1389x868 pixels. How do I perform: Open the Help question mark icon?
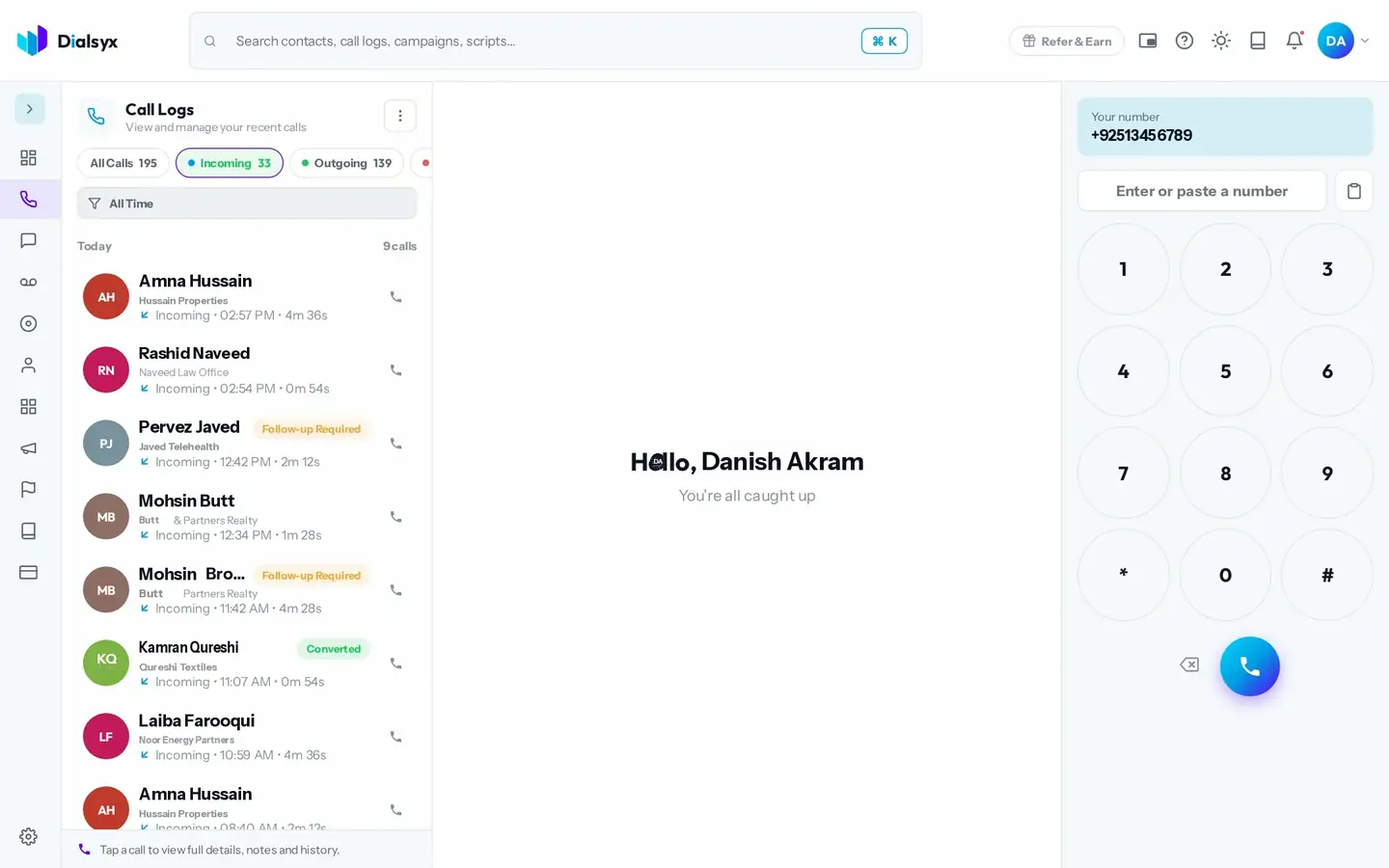(1185, 41)
